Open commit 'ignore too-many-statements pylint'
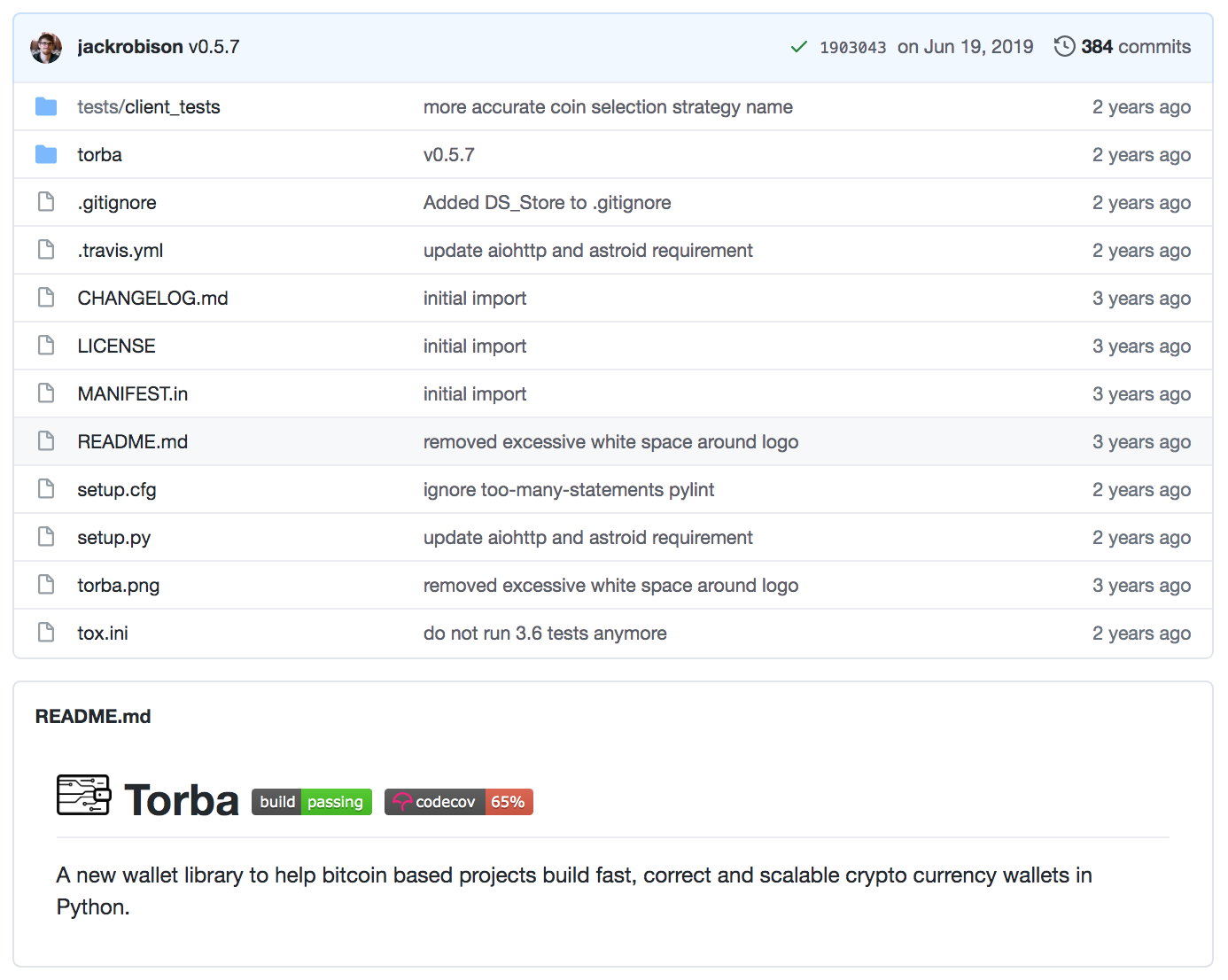 [569, 490]
